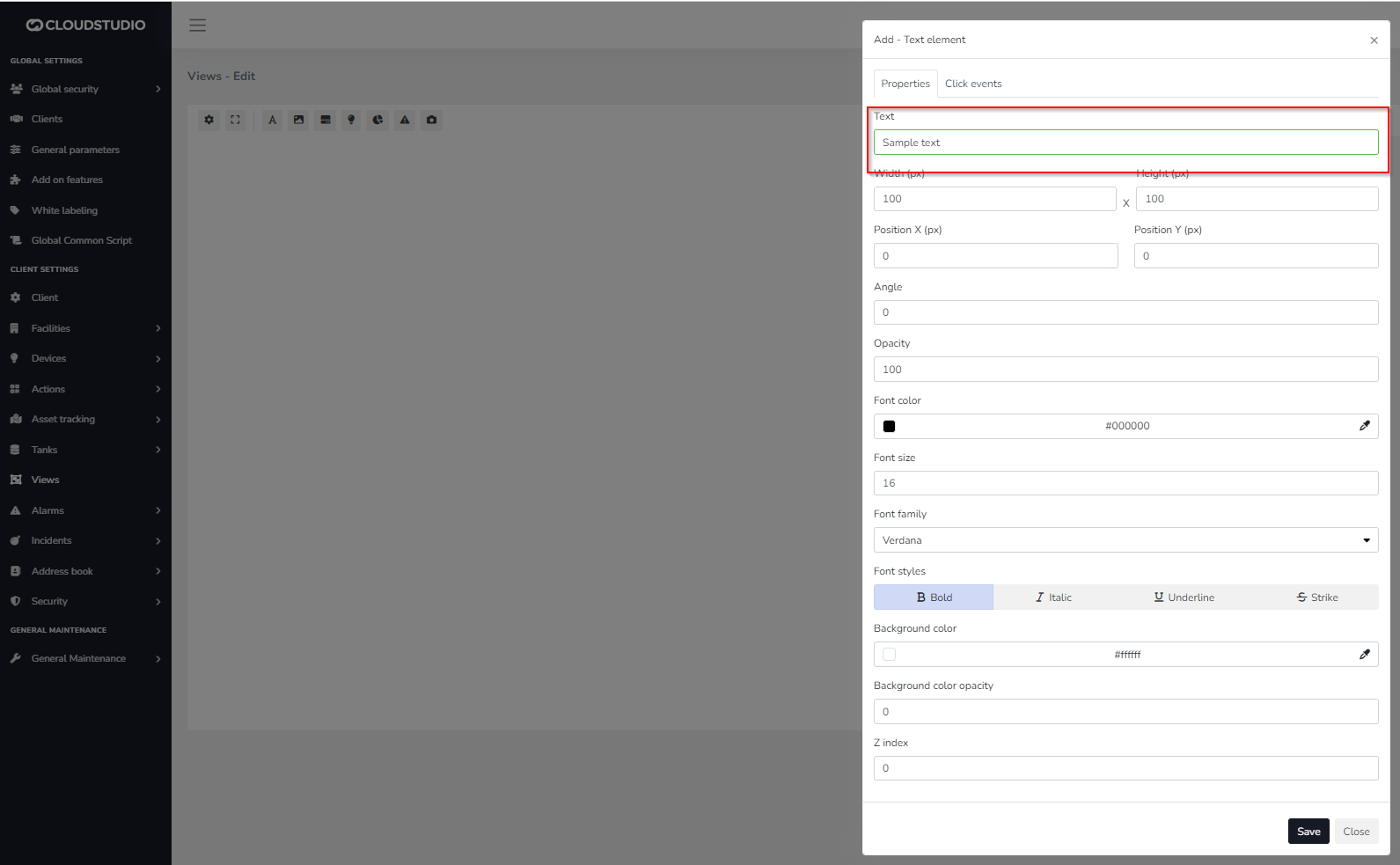Expand the Asset tracking sidebar menu
The image size is (1400, 865).
coord(85,420)
